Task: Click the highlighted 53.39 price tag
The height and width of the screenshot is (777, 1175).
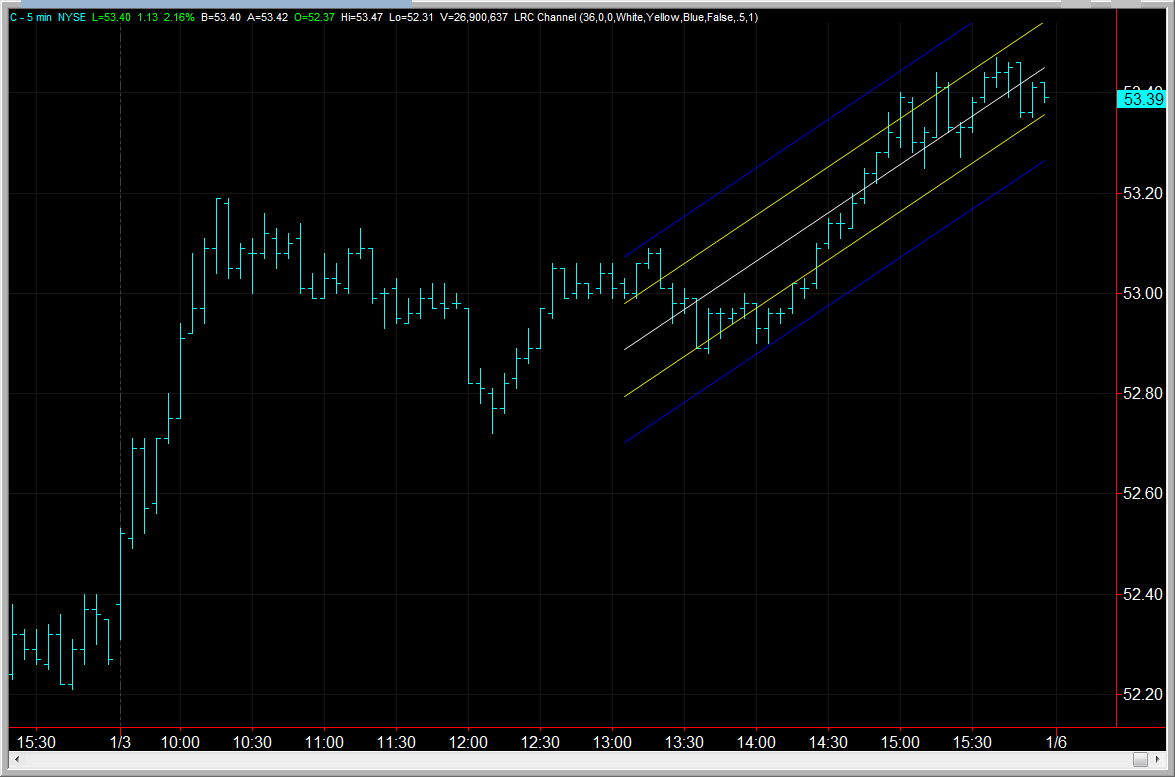Action: (1143, 99)
